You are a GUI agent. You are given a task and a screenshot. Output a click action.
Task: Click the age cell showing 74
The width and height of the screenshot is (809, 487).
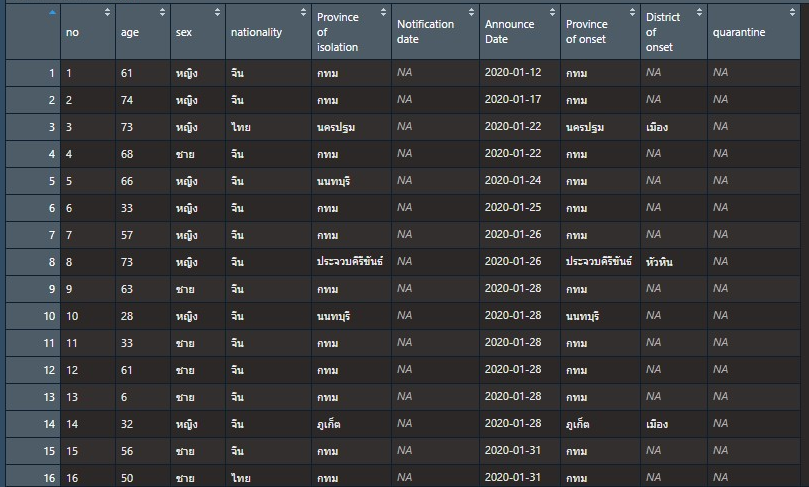tap(130, 99)
